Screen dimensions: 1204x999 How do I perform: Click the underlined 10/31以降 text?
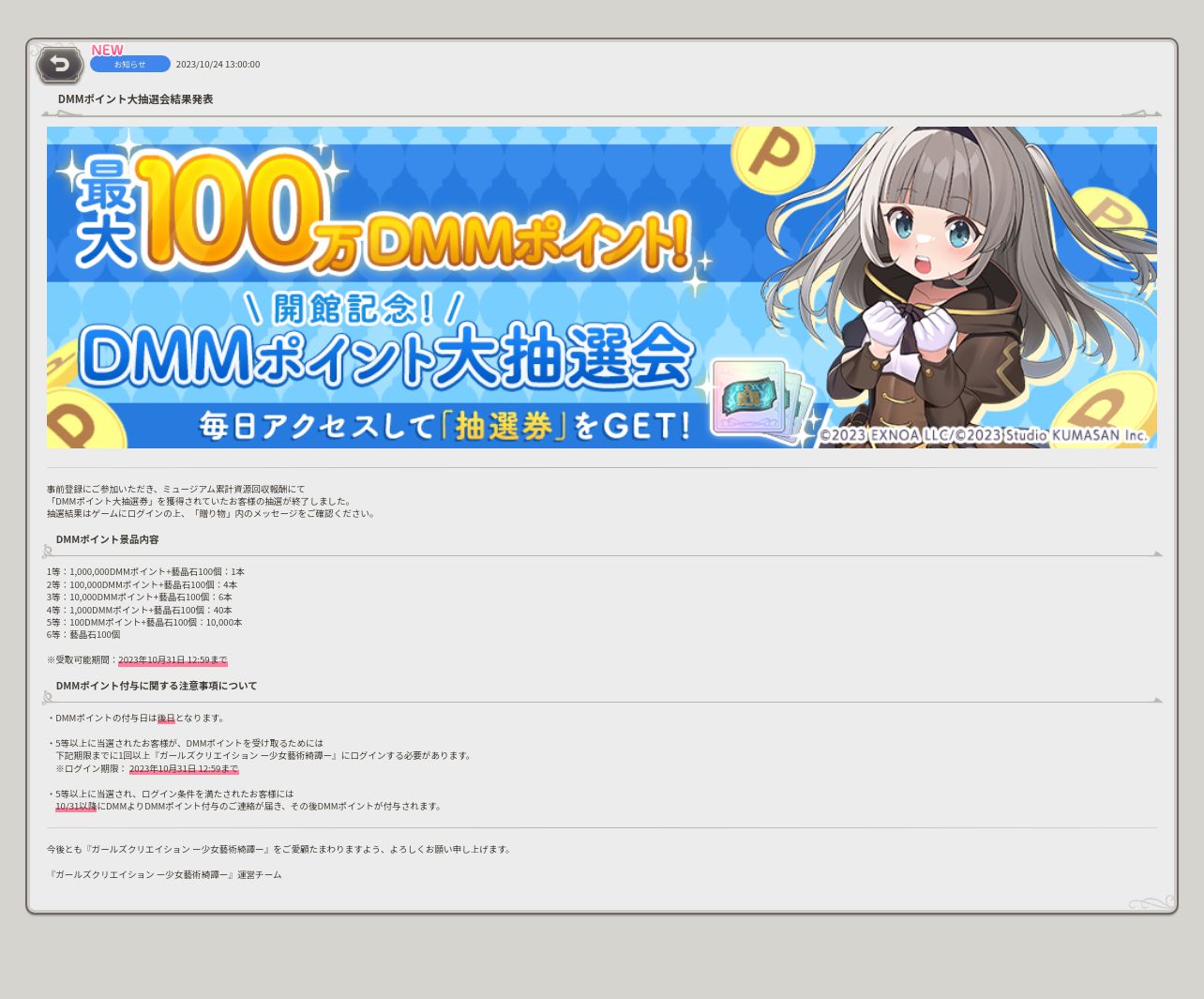click(x=76, y=807)
